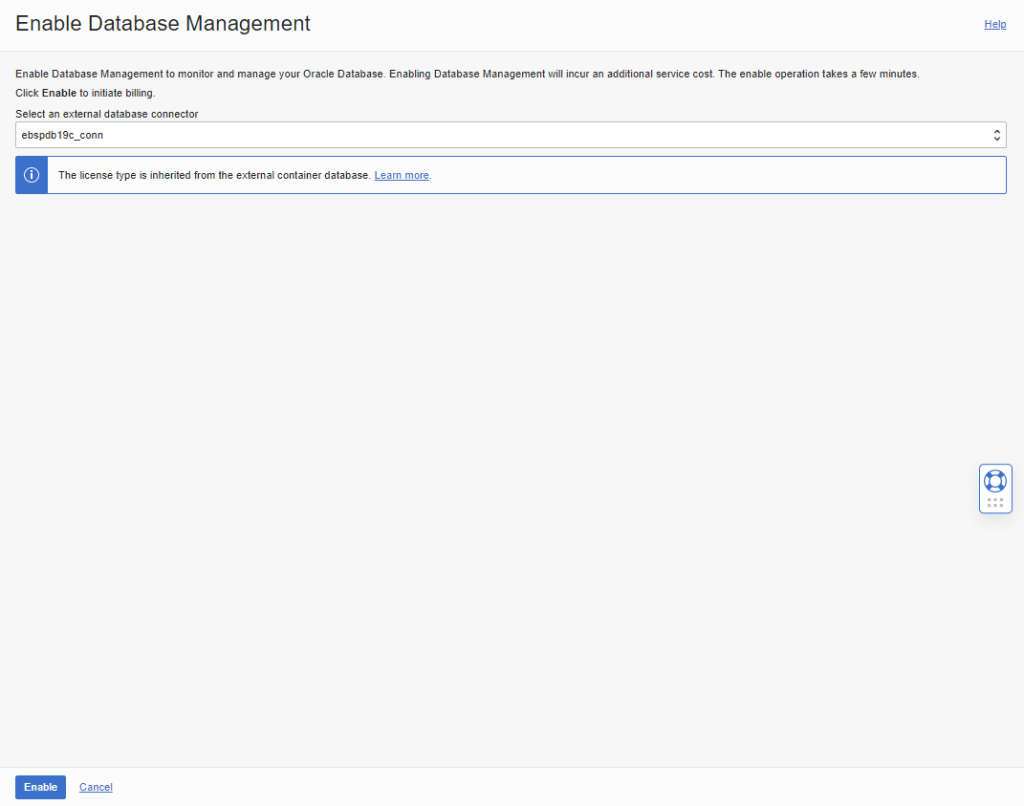Click the up-down arrows on the connector select
The width and height of the screenshot is (1024, 806).
point(996,135)
